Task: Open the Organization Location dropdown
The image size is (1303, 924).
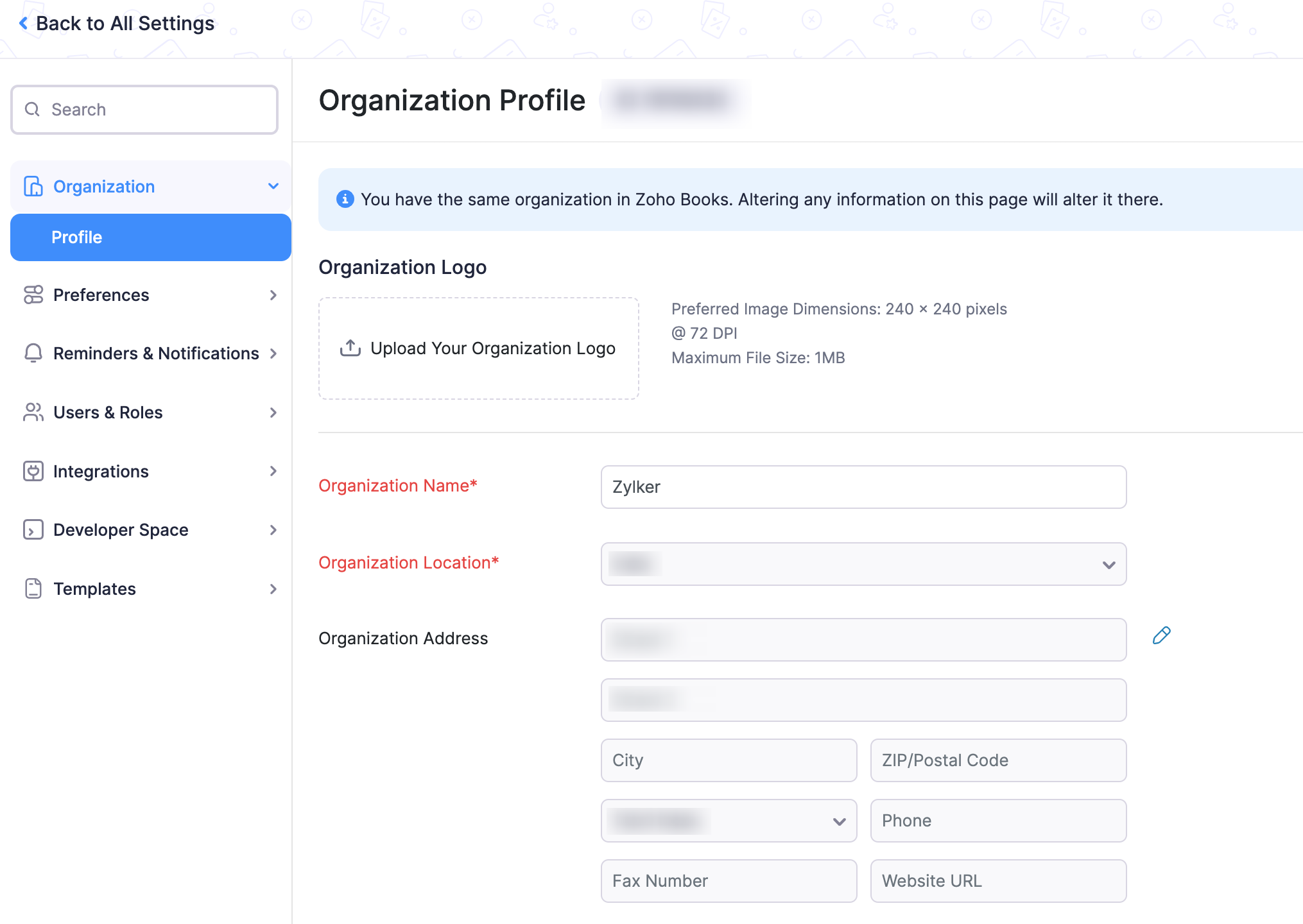Action: click(x=1109, y=564)
